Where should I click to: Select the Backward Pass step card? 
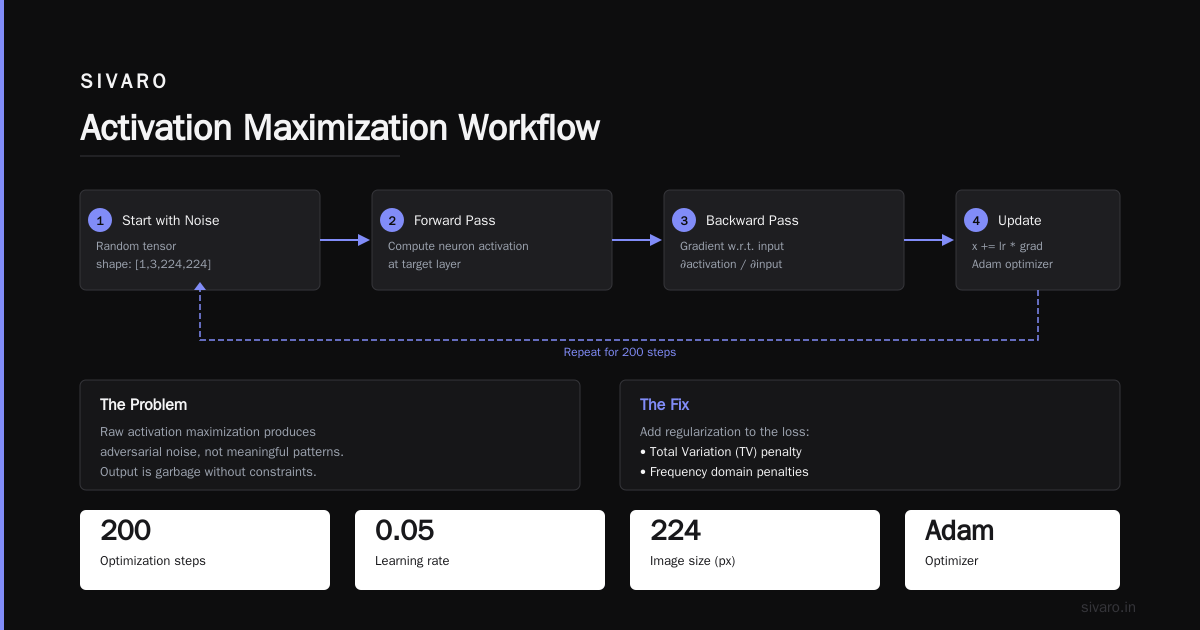784,240
